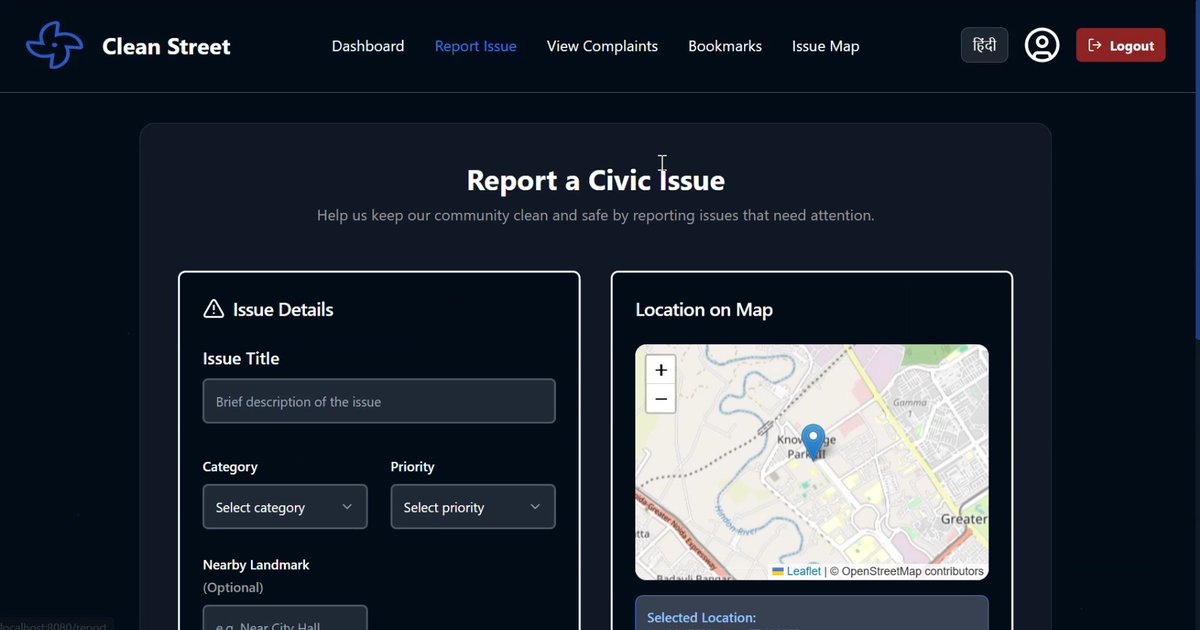This screenshot has height=630, width=1200.
Task: Click the Selected Location label
Action: [x=702, y=618]
